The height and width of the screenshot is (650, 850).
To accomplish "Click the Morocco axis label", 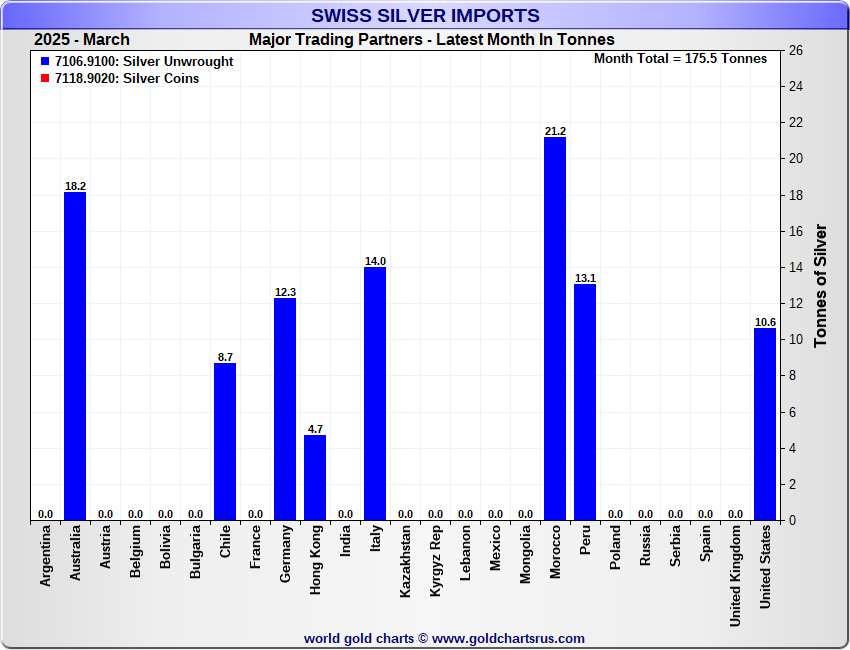I will pyautogui.click(x=555, y=551).
